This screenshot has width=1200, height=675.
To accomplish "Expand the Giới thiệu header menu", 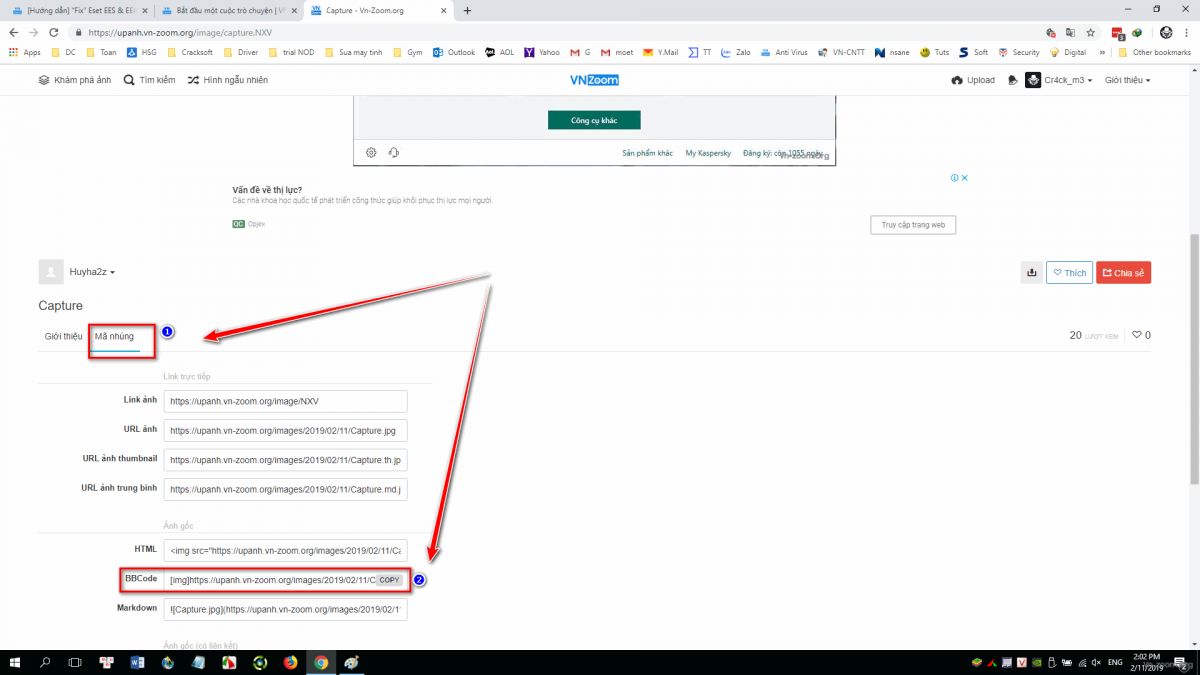I will (x=1127, y=80).
